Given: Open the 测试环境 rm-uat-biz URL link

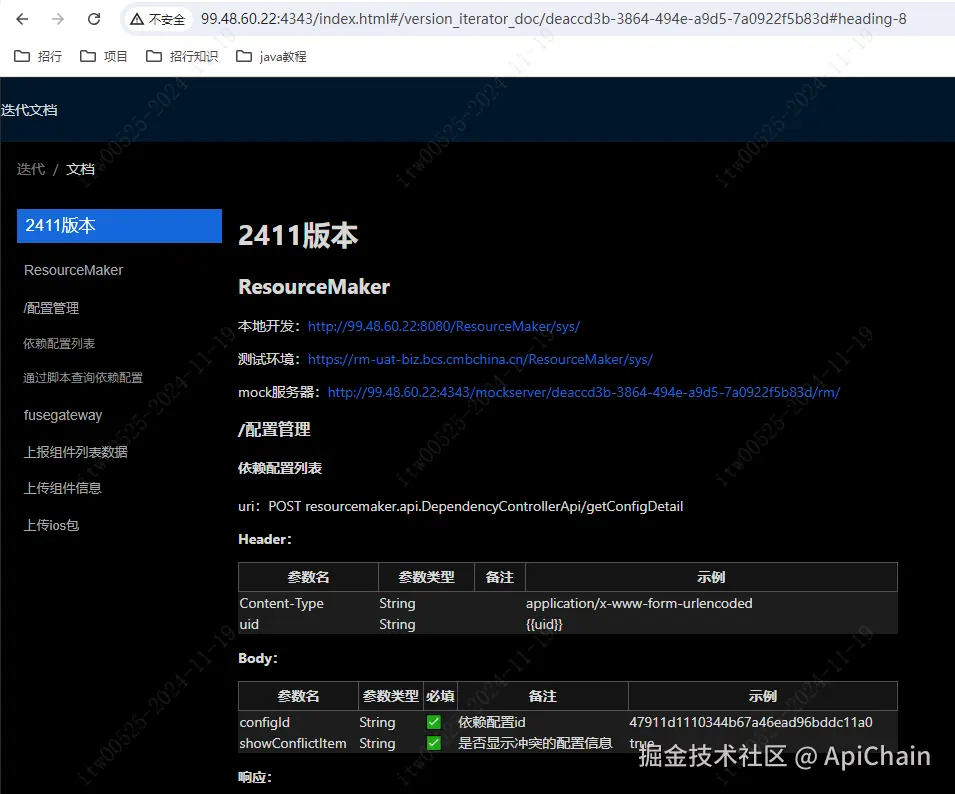Looking at the screenshot, I should (x=480, y=359).
